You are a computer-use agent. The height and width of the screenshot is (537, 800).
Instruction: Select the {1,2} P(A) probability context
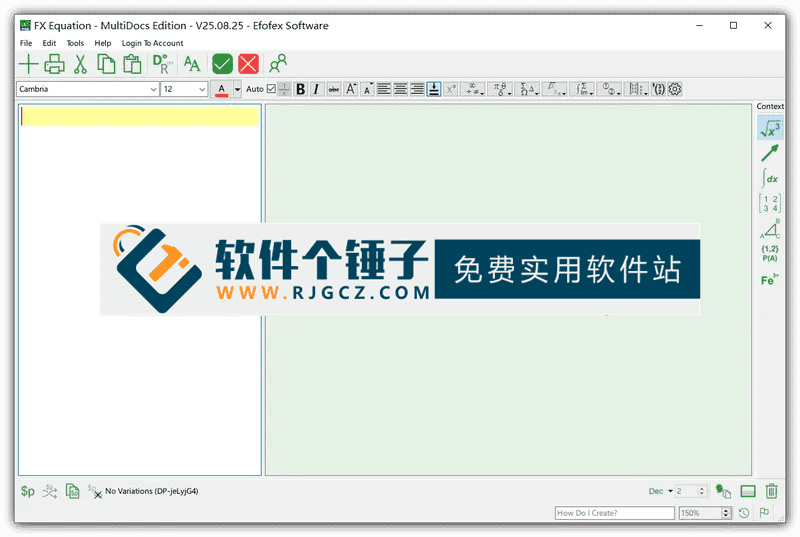770,253
